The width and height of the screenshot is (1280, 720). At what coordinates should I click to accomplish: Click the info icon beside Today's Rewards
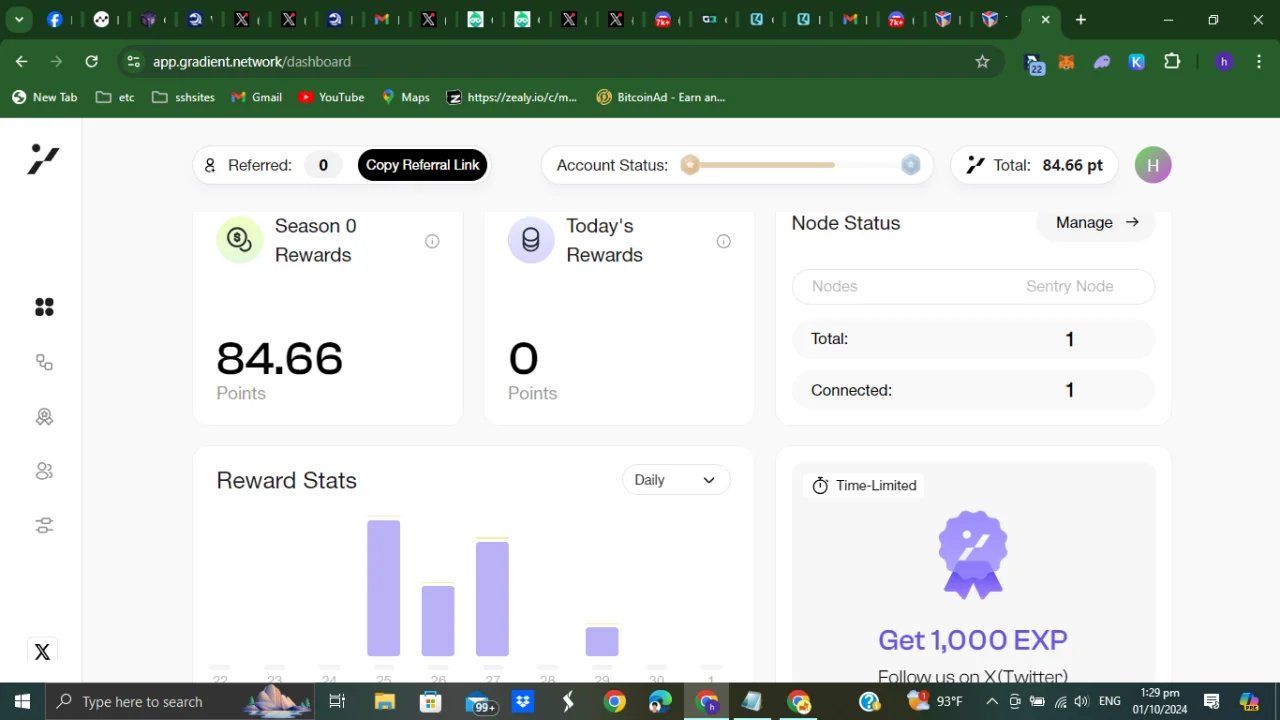(723, 241)
